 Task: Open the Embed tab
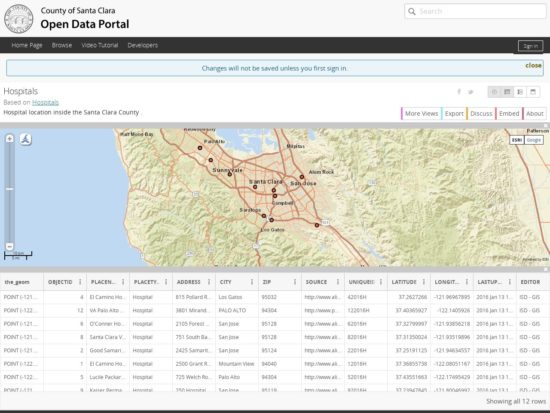click(509, 114)
